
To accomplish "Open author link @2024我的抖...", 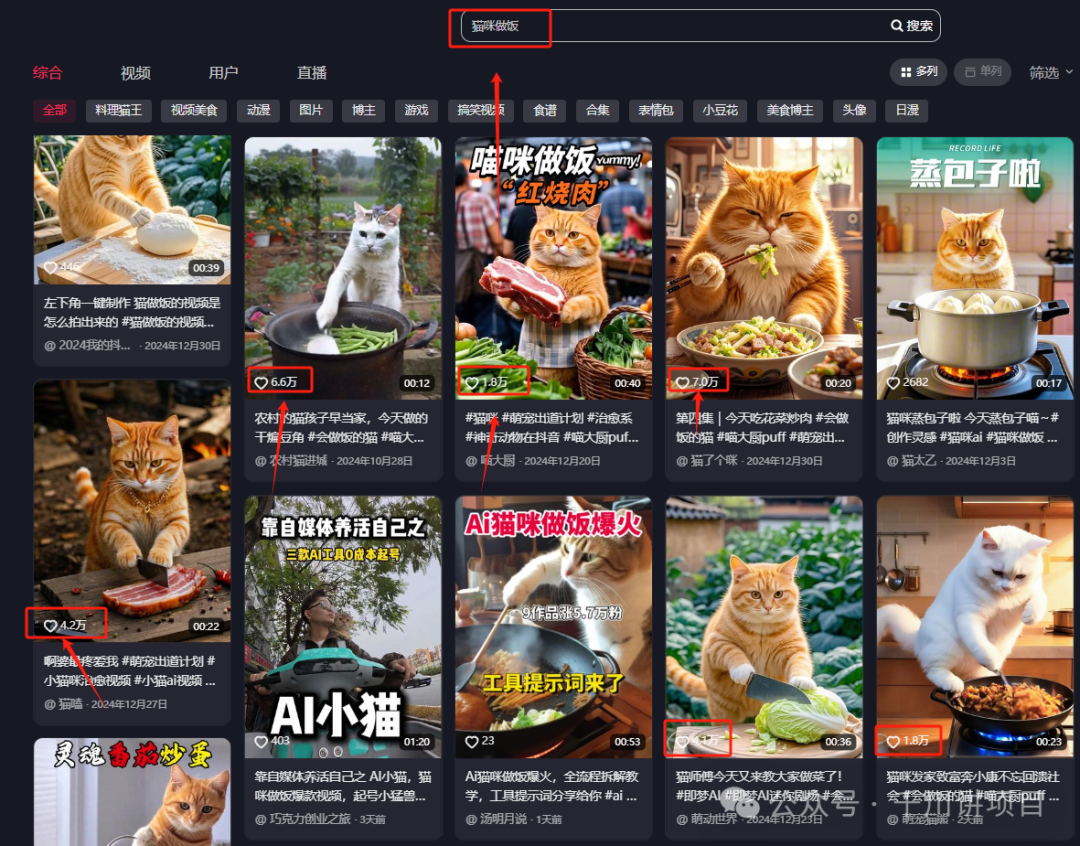I will [x=87, y=345].
